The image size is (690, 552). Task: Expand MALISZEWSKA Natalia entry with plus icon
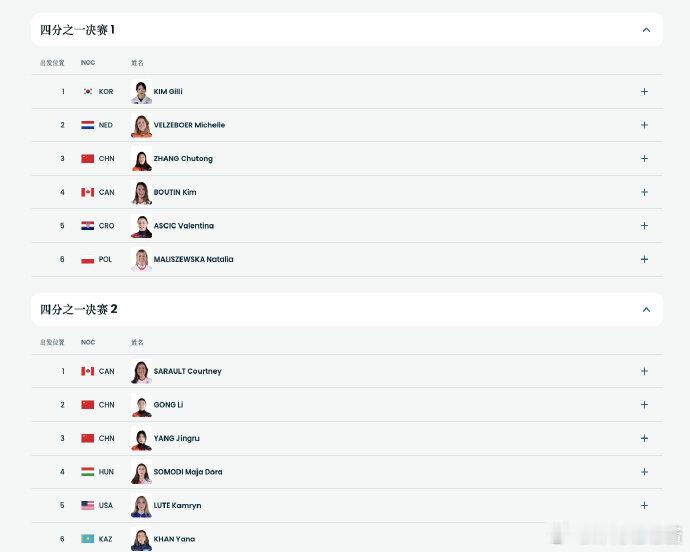click(x=644, y=259)
